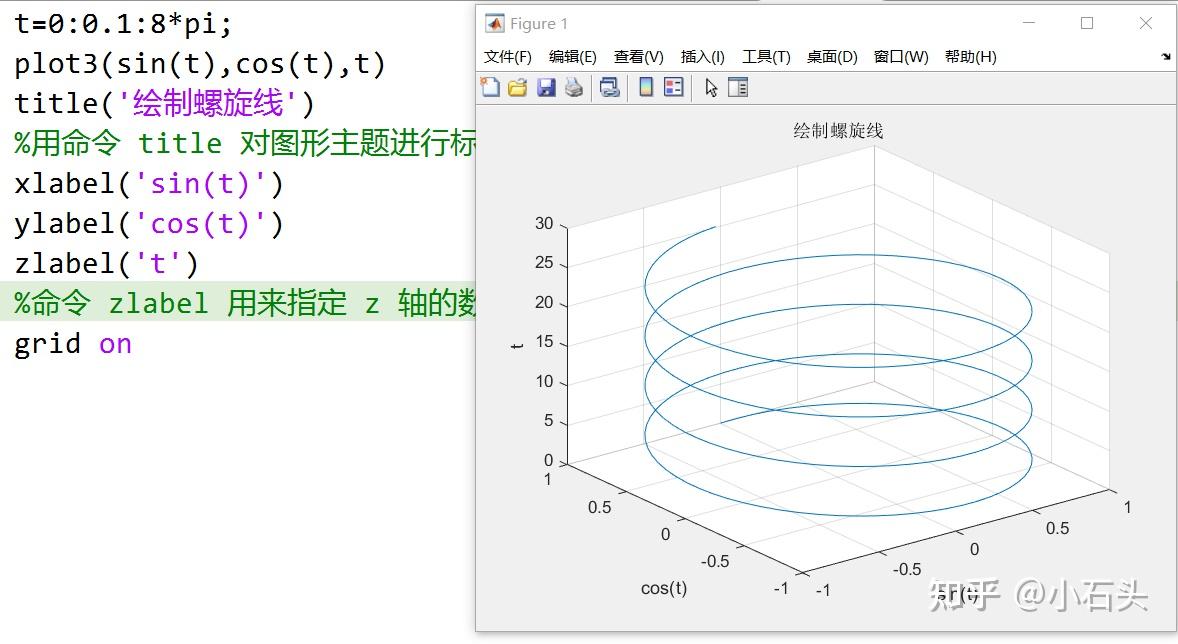Open the 编辑(E) menu
Viewport: 1178px width, 644px height.
(572, 57)
